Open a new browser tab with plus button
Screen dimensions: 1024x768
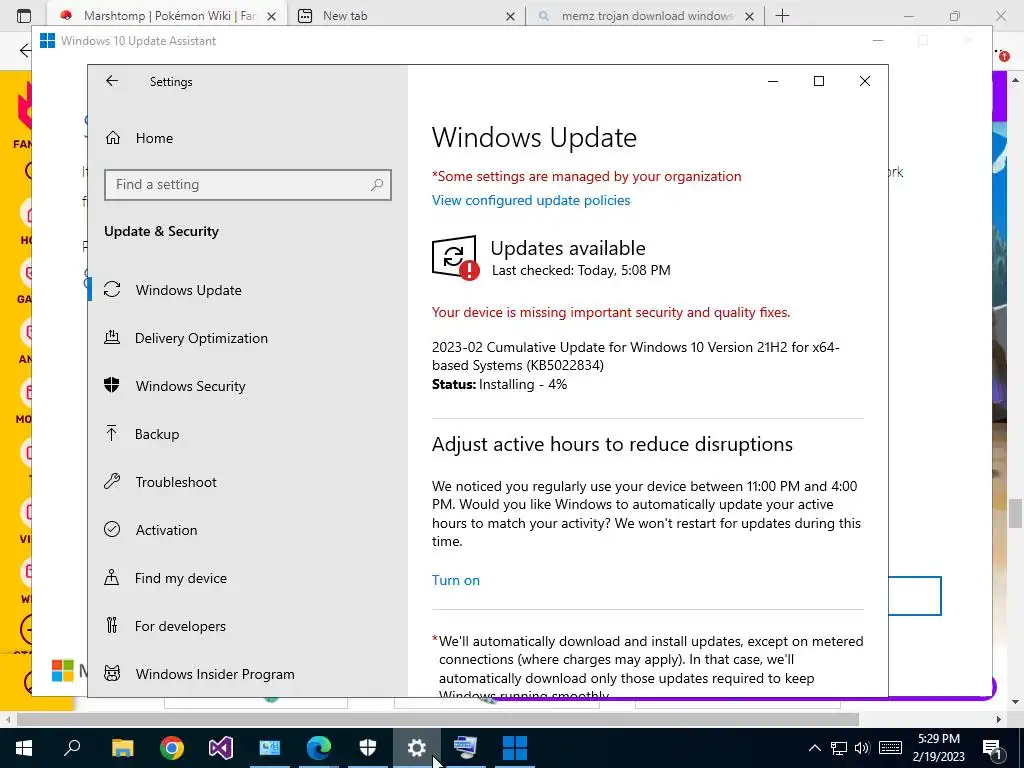click(782, 16)
